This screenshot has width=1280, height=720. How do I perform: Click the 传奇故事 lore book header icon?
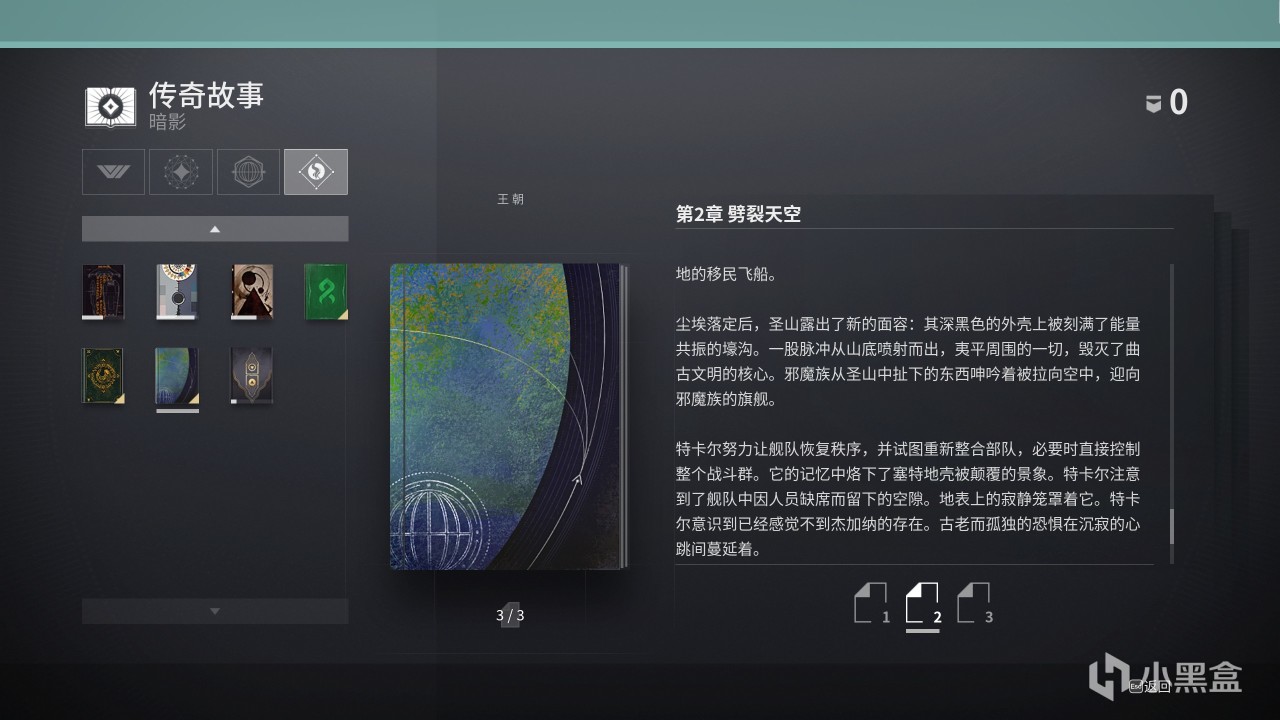click(x=110, y=108)
